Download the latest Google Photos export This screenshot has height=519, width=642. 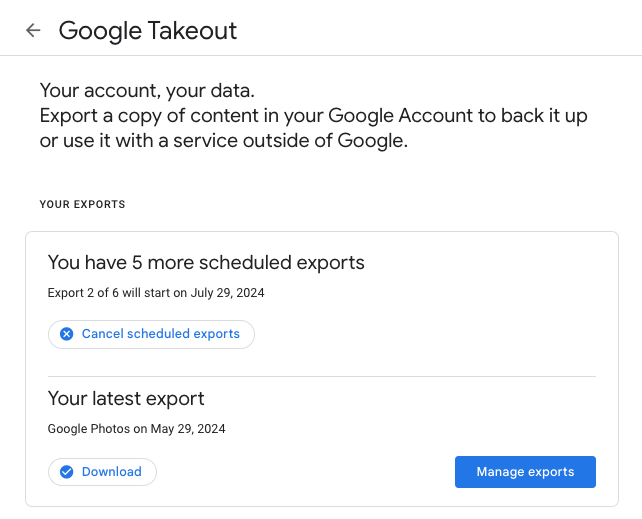point(102,472)
